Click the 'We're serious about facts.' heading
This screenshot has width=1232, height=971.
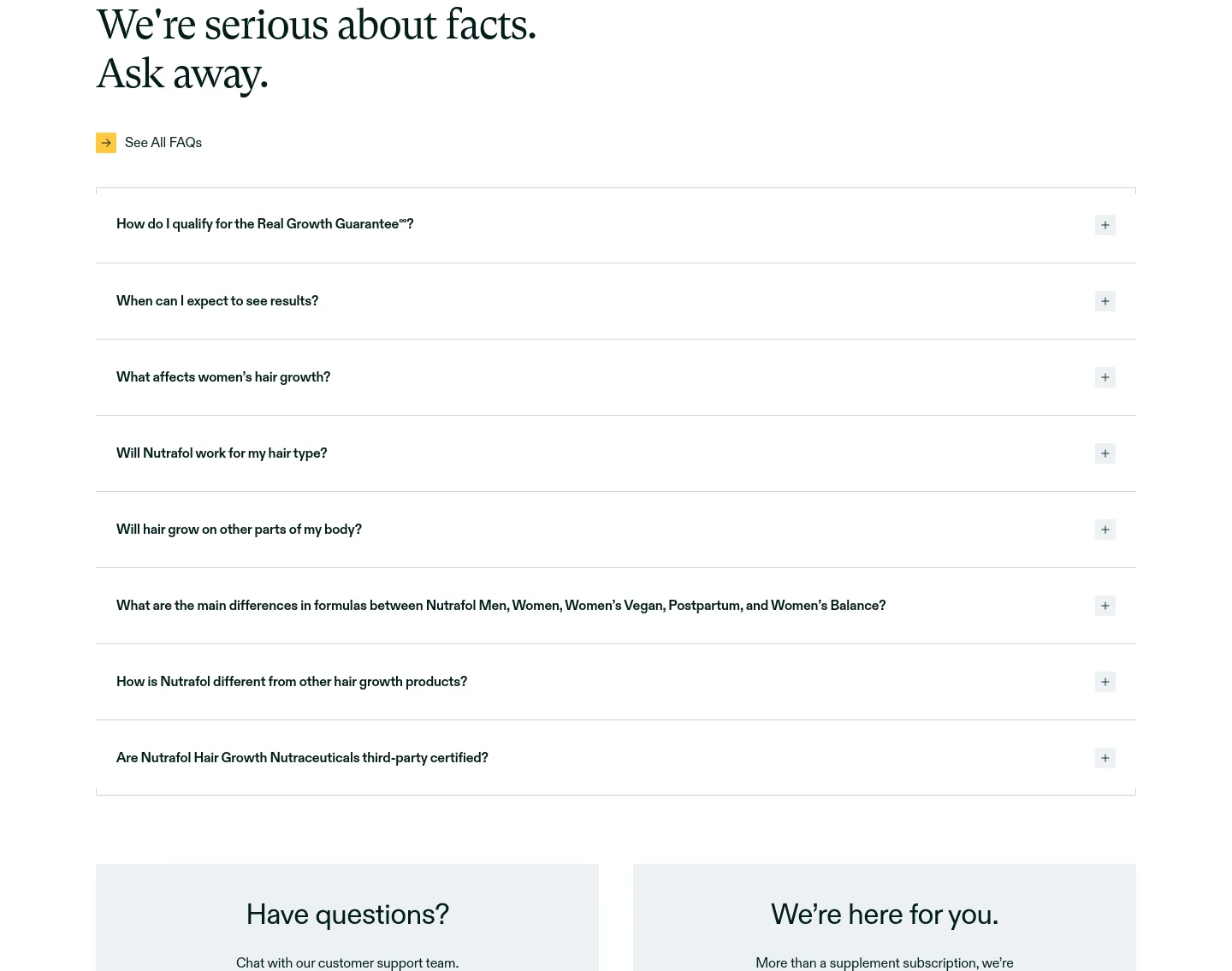tap(317, 25)
